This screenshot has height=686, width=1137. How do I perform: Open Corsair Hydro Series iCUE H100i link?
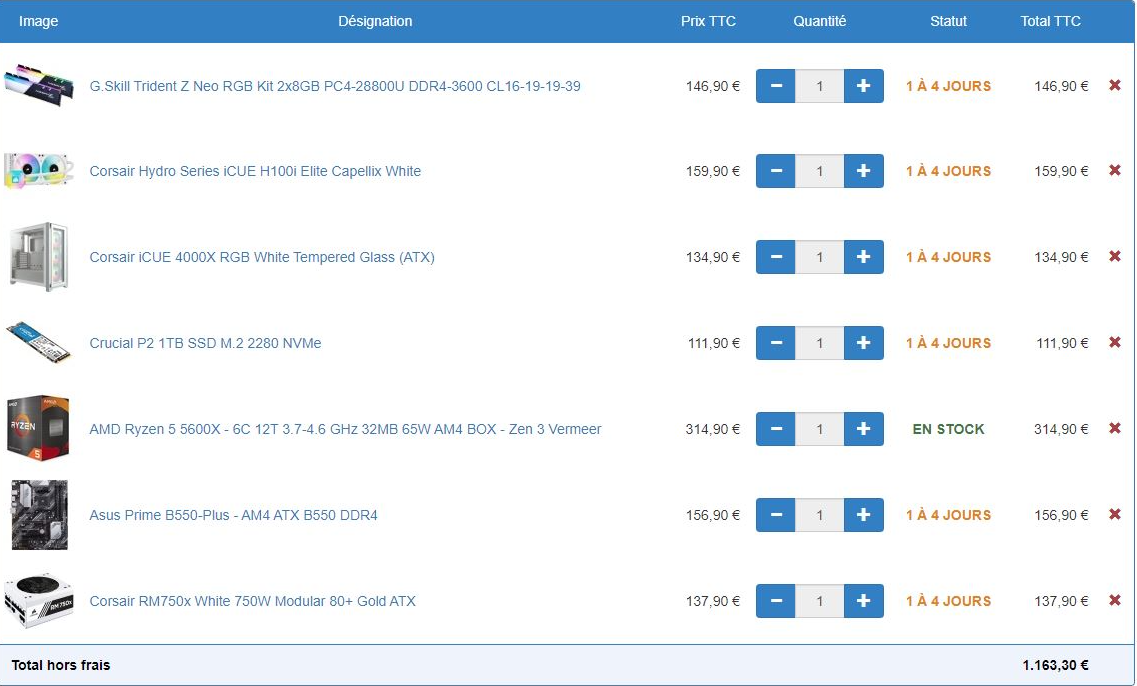coord(255,171)
